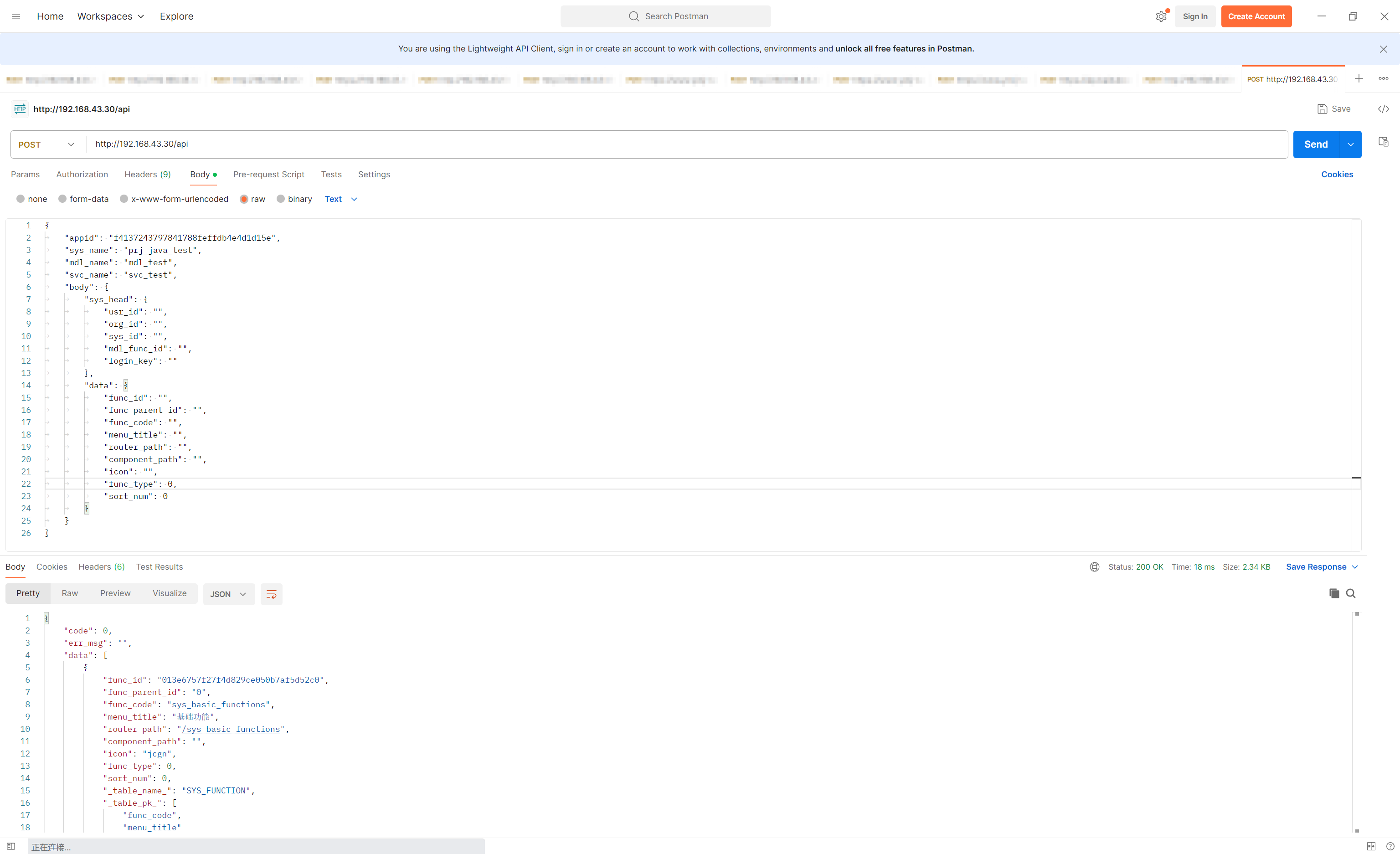Image resolution: width=1400 pixels, height=854 pixels.
Task: Toggle line wrap in response viewer
Action: (271, 594)
